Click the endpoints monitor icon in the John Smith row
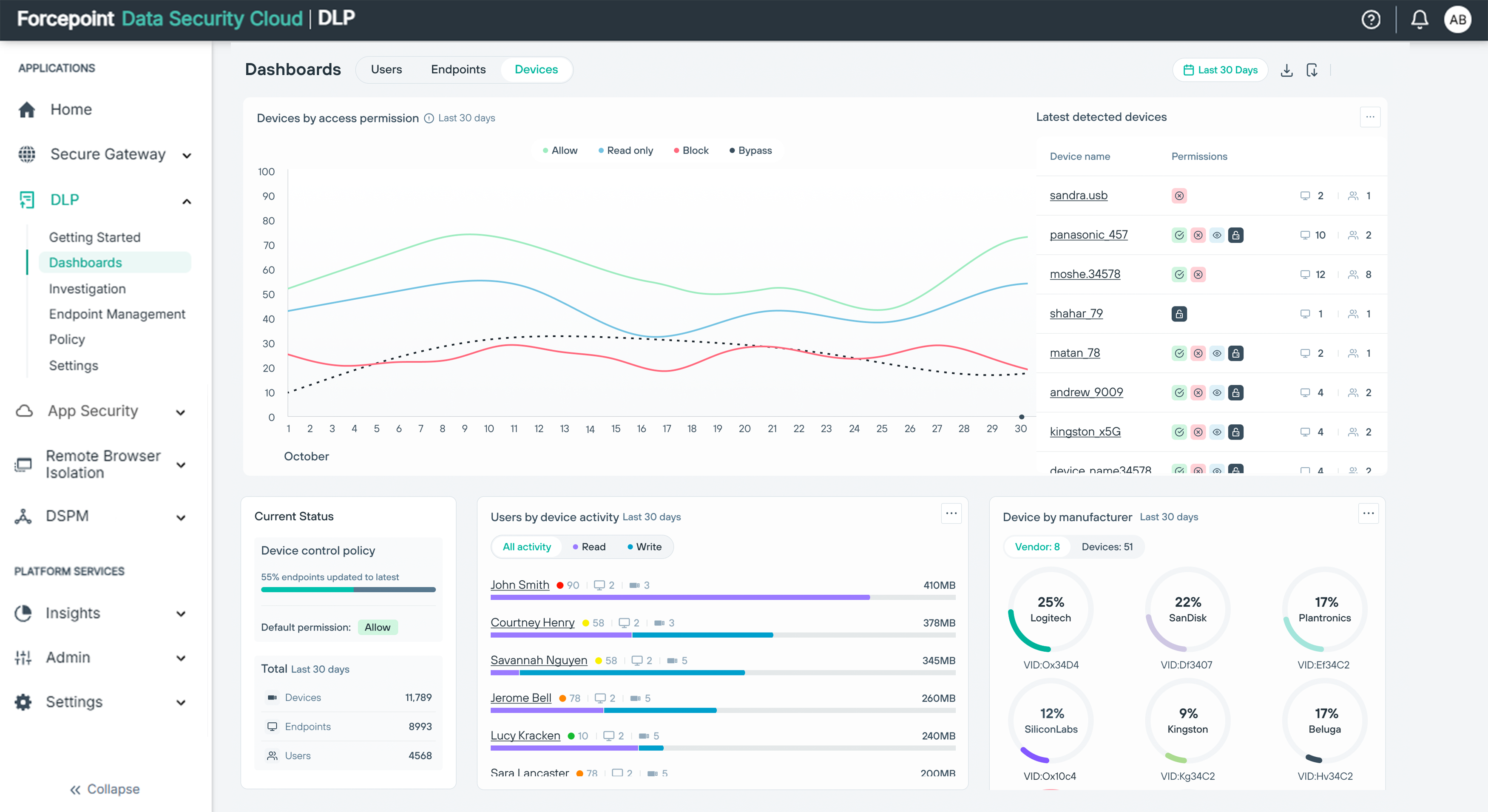 point(599,585)
